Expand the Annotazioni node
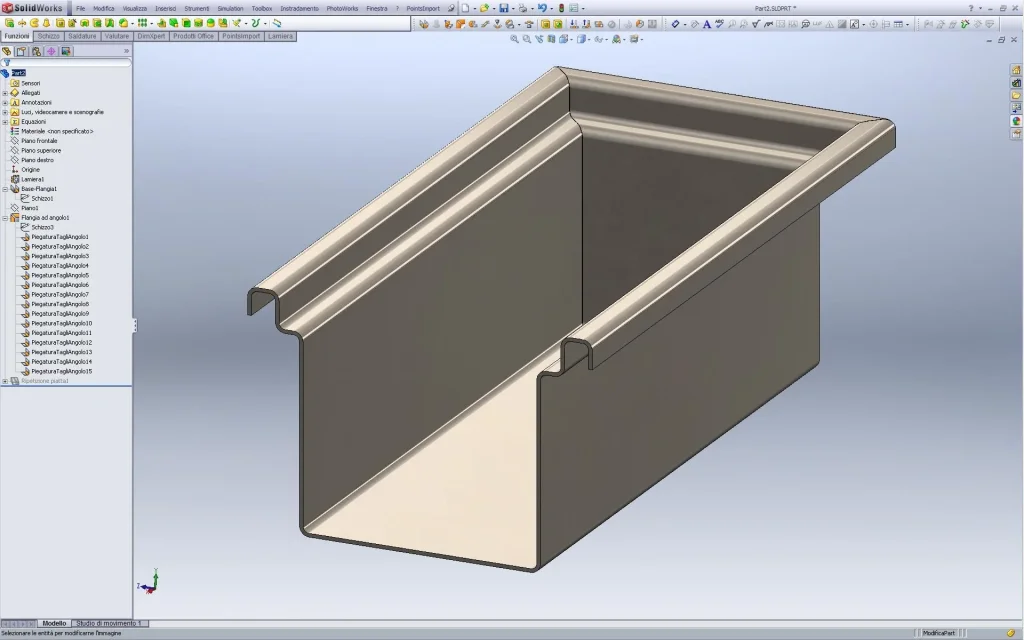 click(5, 103)
